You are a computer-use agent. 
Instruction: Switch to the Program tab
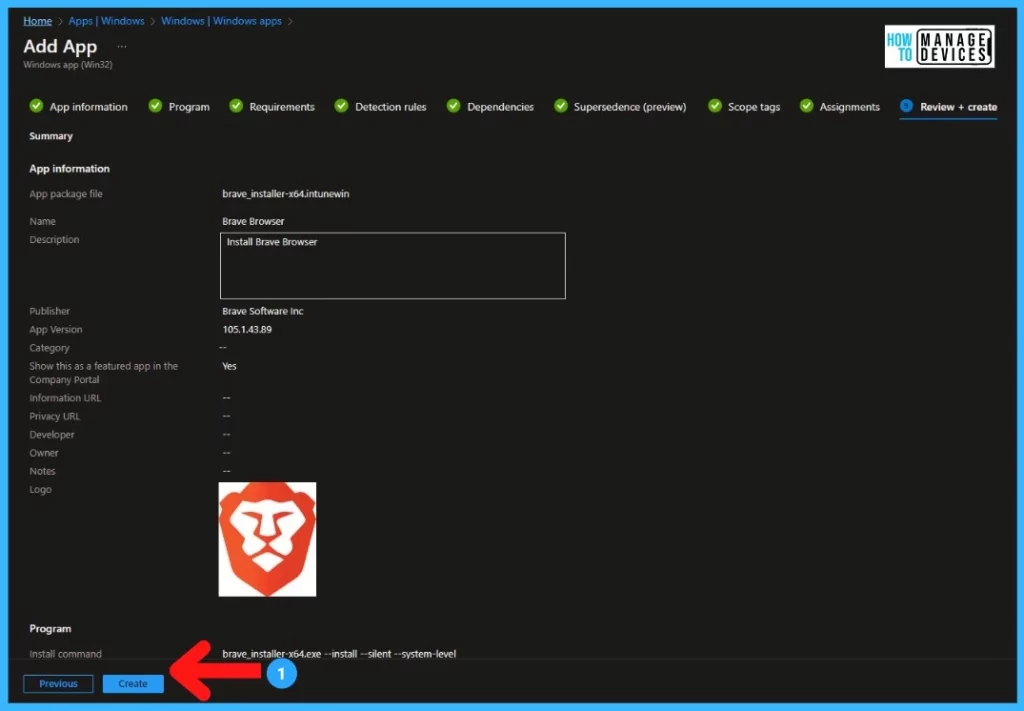click(x=189, y=107)
